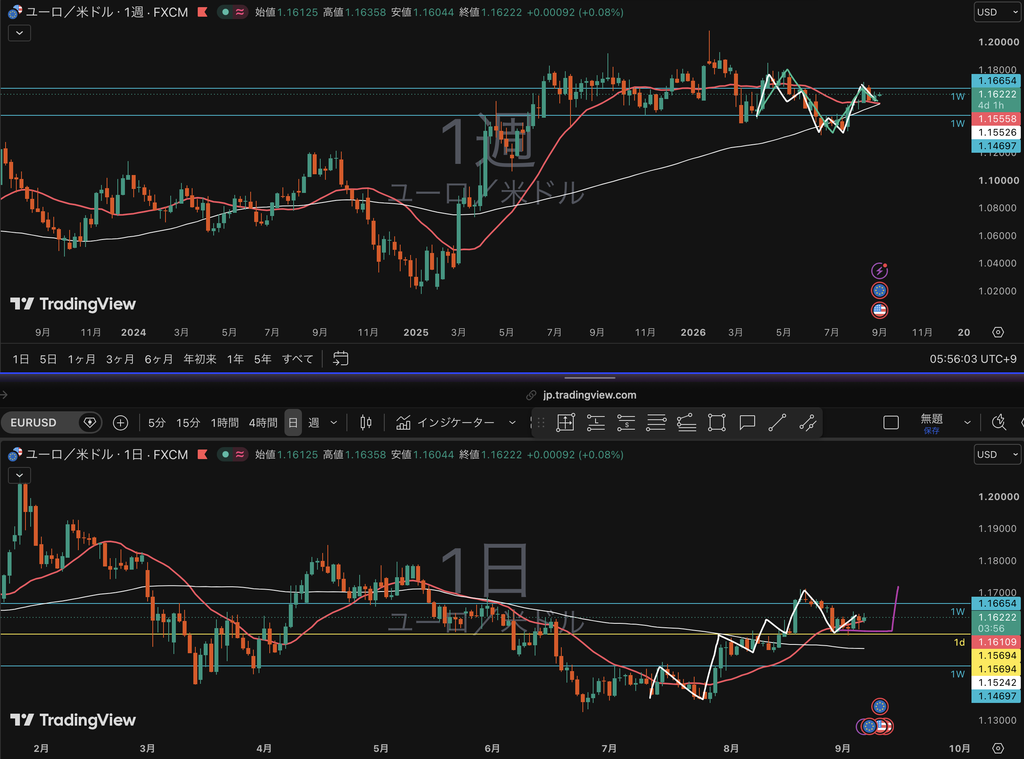Switch to the 4時間 timeframe
This screenshot has height=759, width=1024.
pyautogui.click(x=263, y=423)
